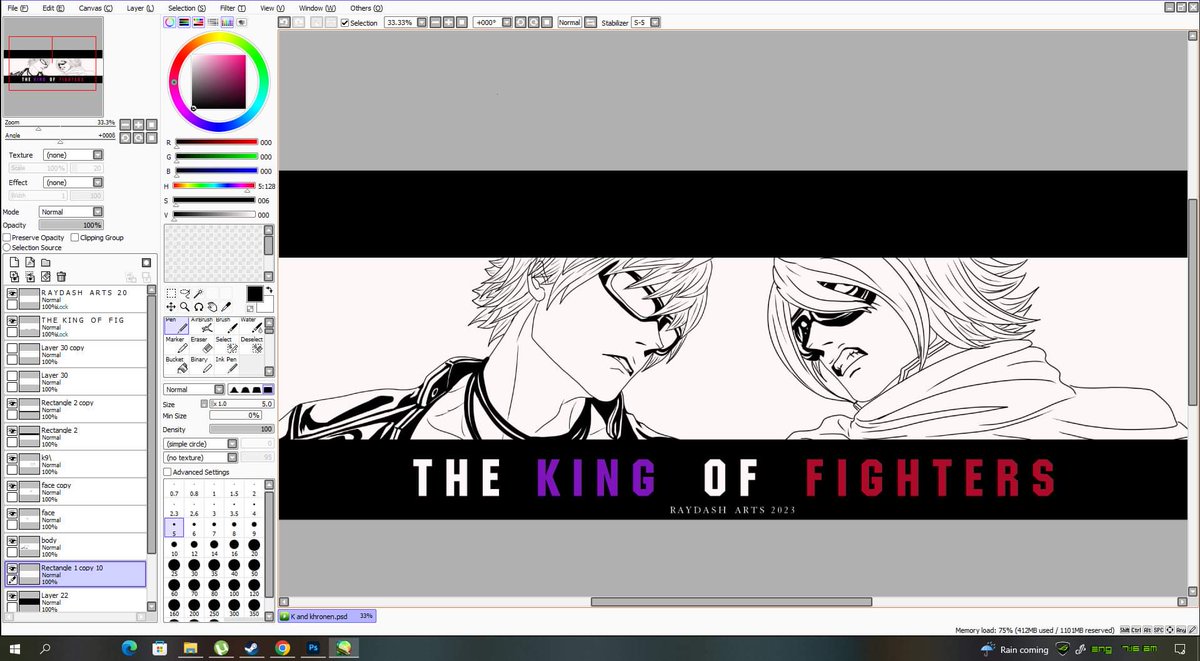Viewport: 1200px width, 661px height.
Task: Select the Eraser tool
Action: pyautogui.click(x=201, y=345)
